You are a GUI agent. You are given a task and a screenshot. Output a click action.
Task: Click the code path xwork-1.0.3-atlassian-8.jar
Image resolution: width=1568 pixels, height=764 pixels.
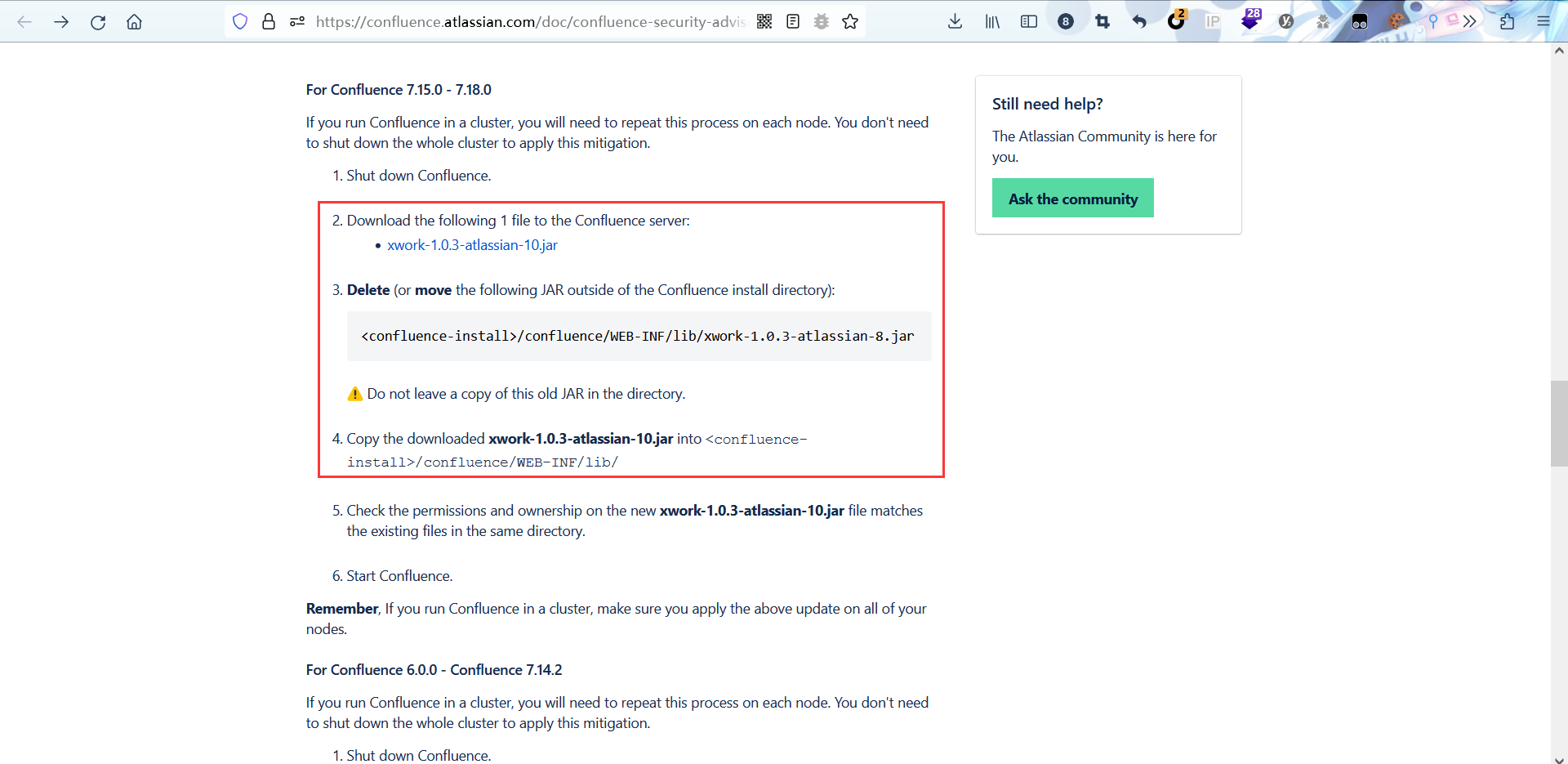pyautogui.click(x=638, y=336)
